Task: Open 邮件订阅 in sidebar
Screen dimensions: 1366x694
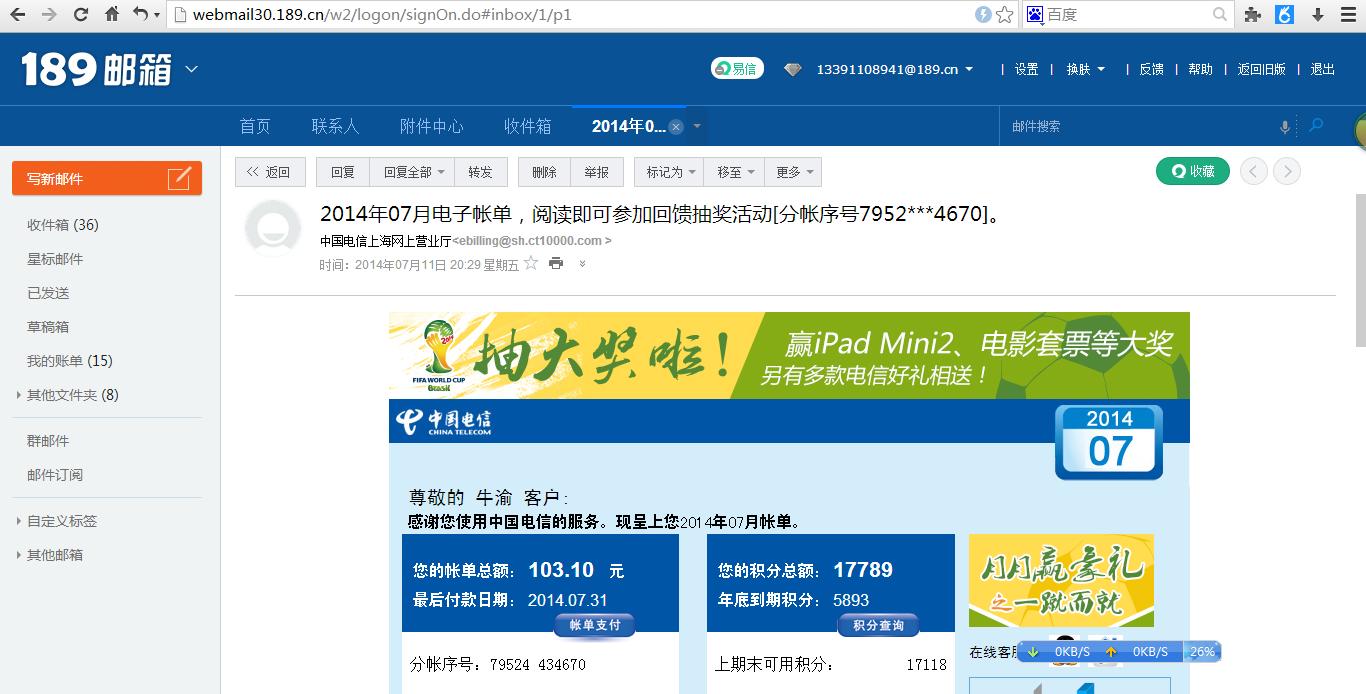Action: [55, 475]
